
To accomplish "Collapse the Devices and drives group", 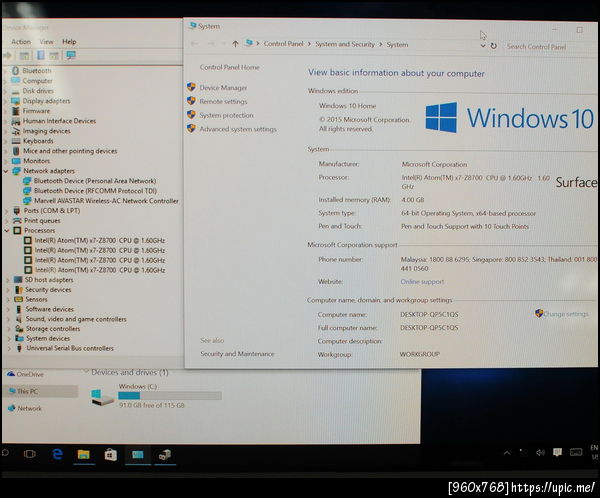I will click(86, 372).
